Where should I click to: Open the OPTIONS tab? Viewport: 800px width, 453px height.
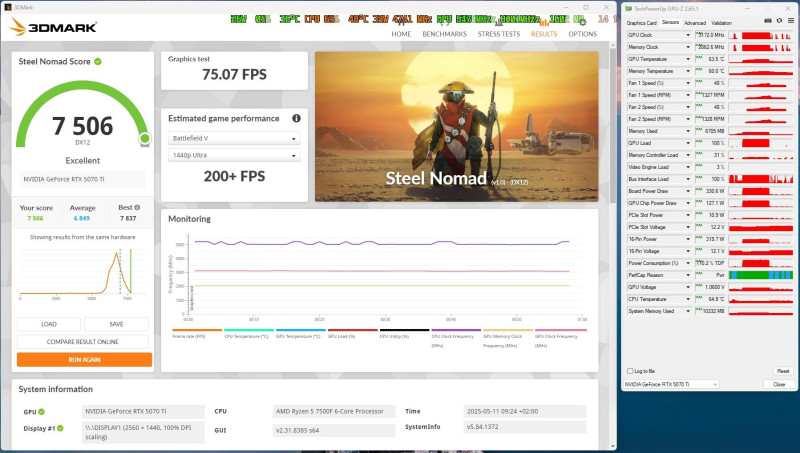click(582, 34)
